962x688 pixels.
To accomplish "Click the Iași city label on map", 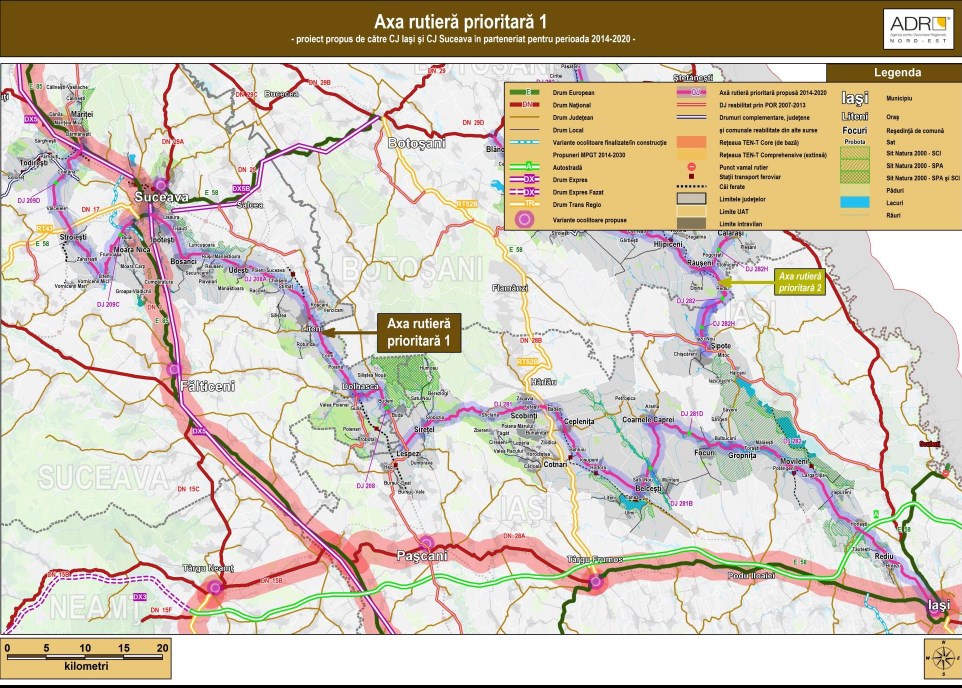I will [938, 605].
